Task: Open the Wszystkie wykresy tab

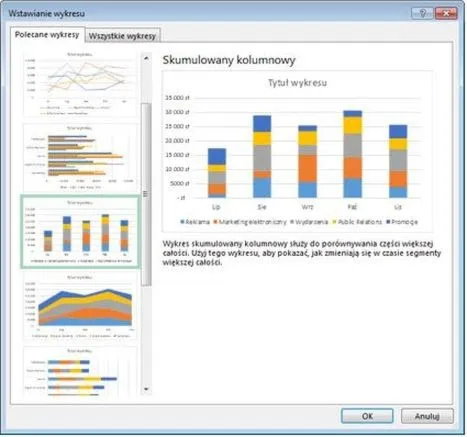Action: 122,36
